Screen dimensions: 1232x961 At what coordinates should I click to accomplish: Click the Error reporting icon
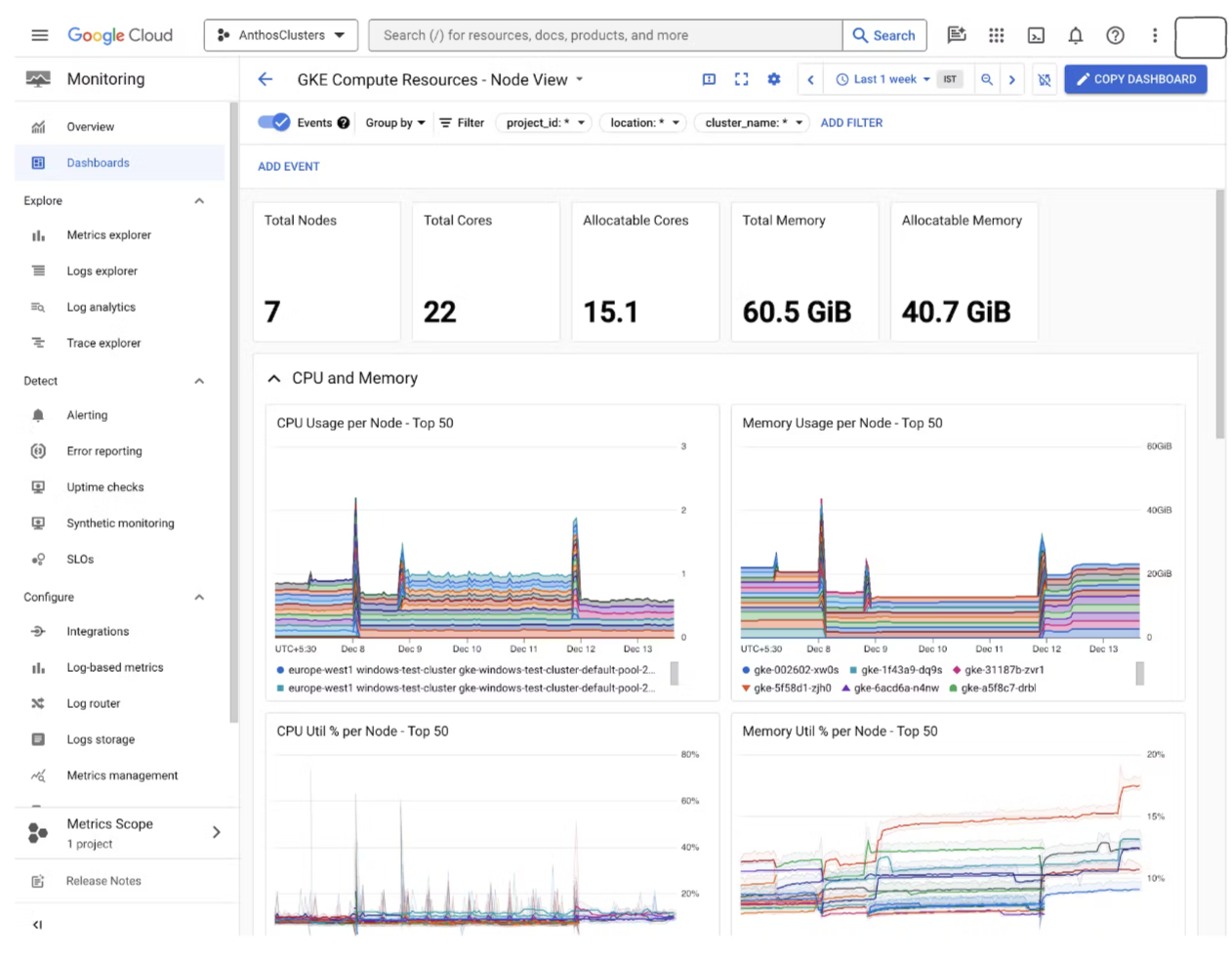coord(38,451)
